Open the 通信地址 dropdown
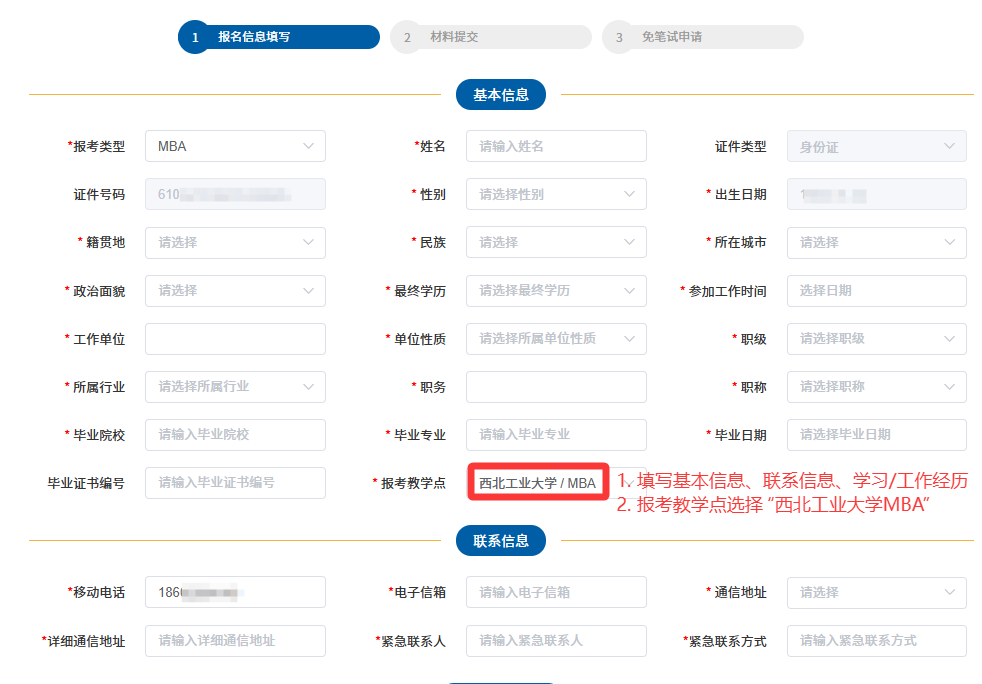Image resolution: width=982 pixels, height=684 pixels. click(875, 592)
